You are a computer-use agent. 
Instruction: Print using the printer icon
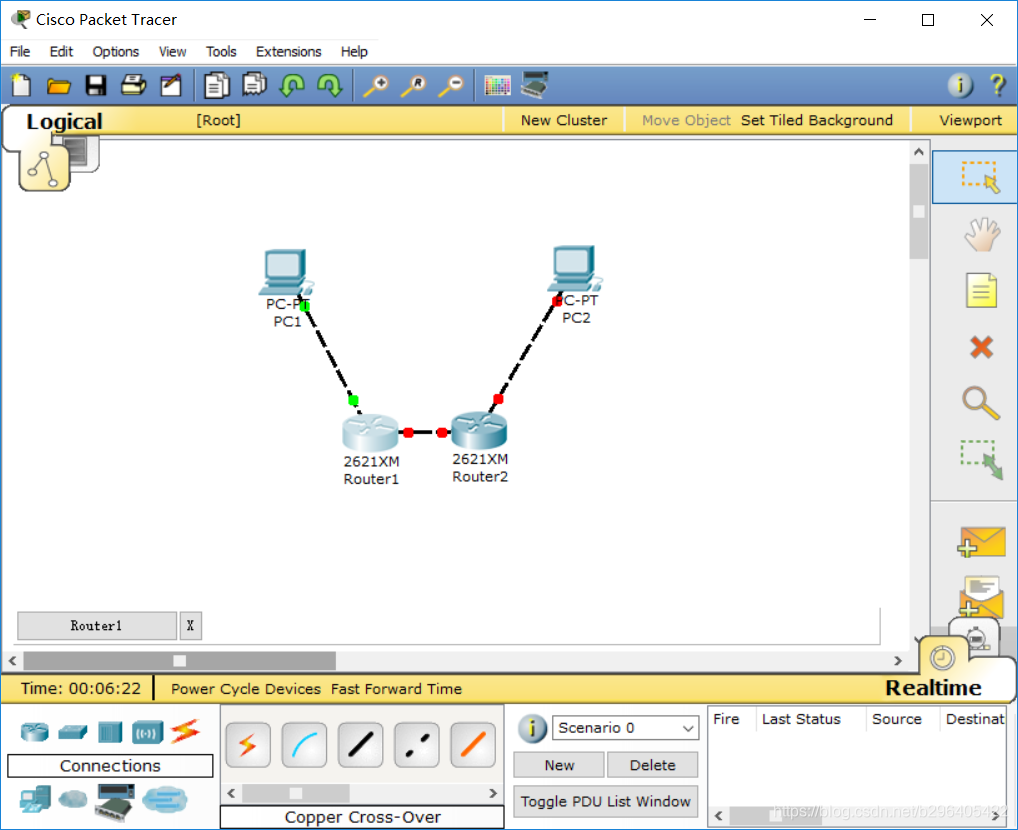coord(134,85)
